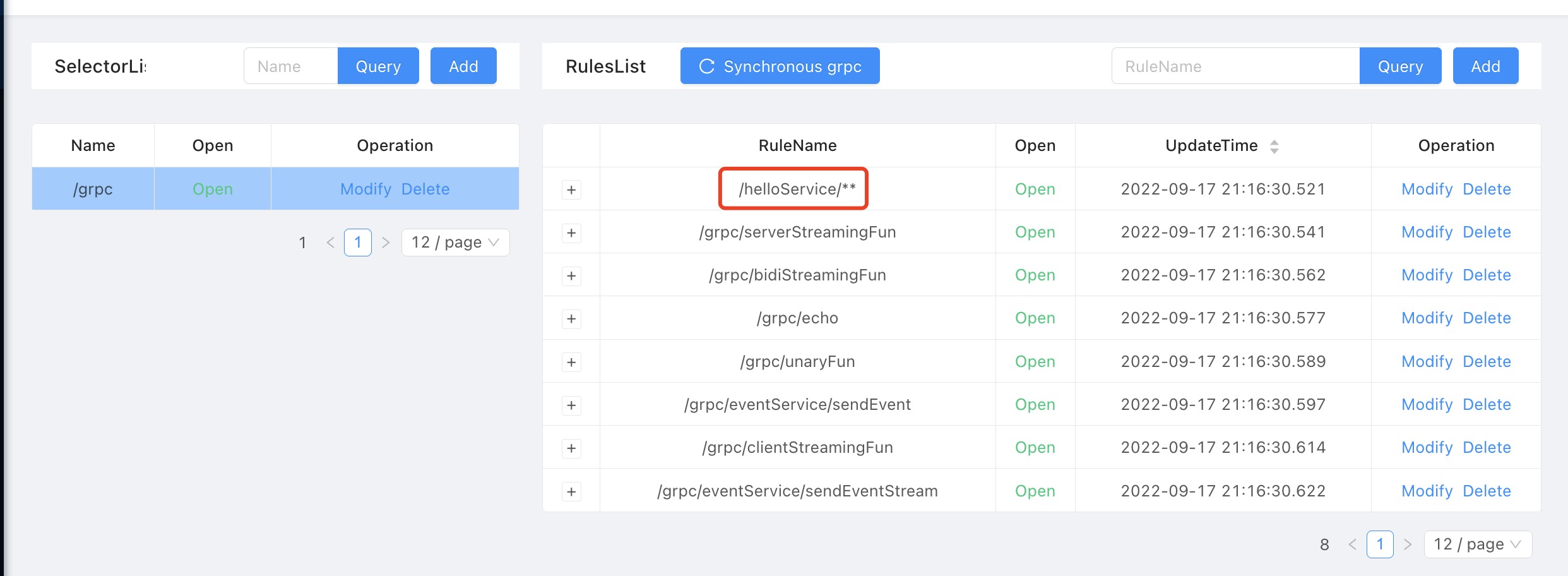
Task: Go to next page in rules pagination
Action: pyautogui.click(x=1408, y=544)
